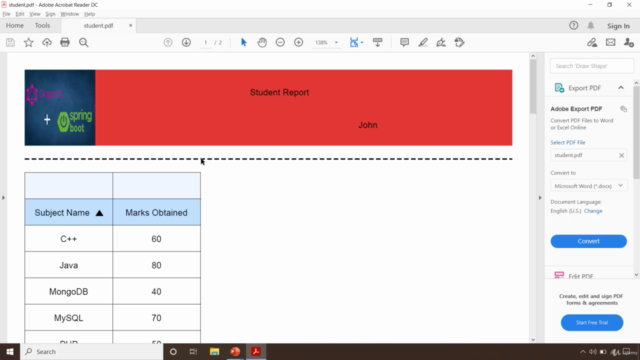Click Select PDF File link
Viewport: 640px width, 360px height.
tap(568, 142)
